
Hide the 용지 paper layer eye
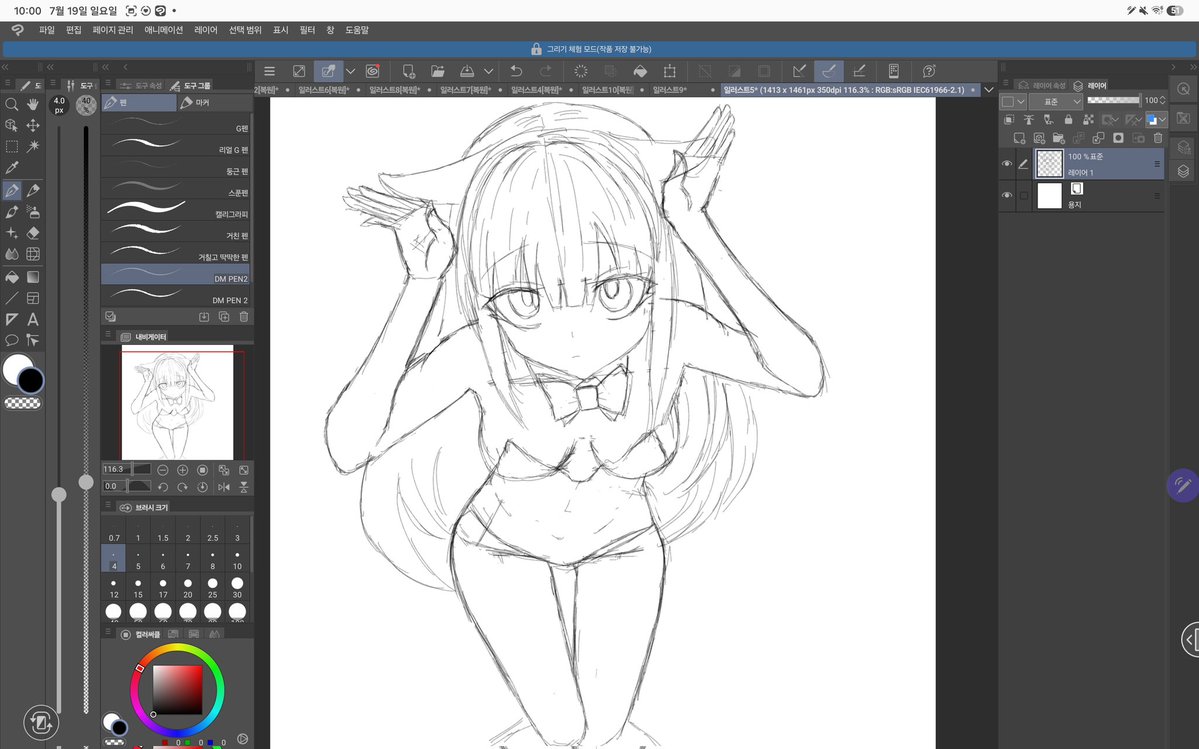click(1006, 196)
